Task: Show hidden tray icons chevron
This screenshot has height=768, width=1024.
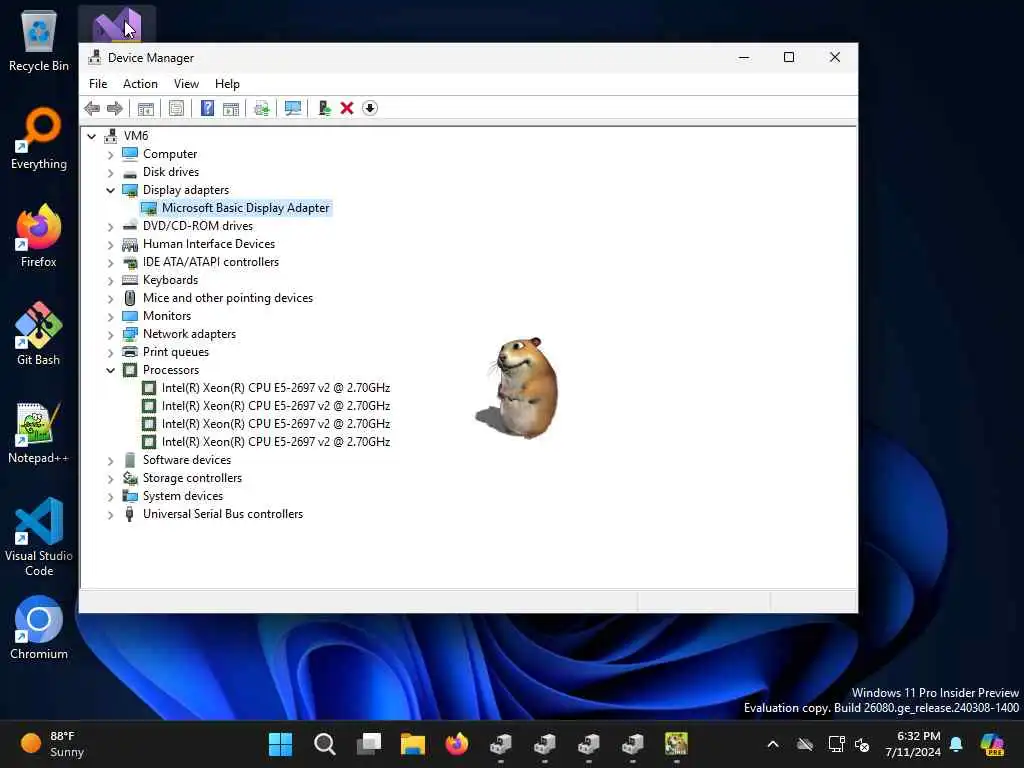Action: [773, 744]
